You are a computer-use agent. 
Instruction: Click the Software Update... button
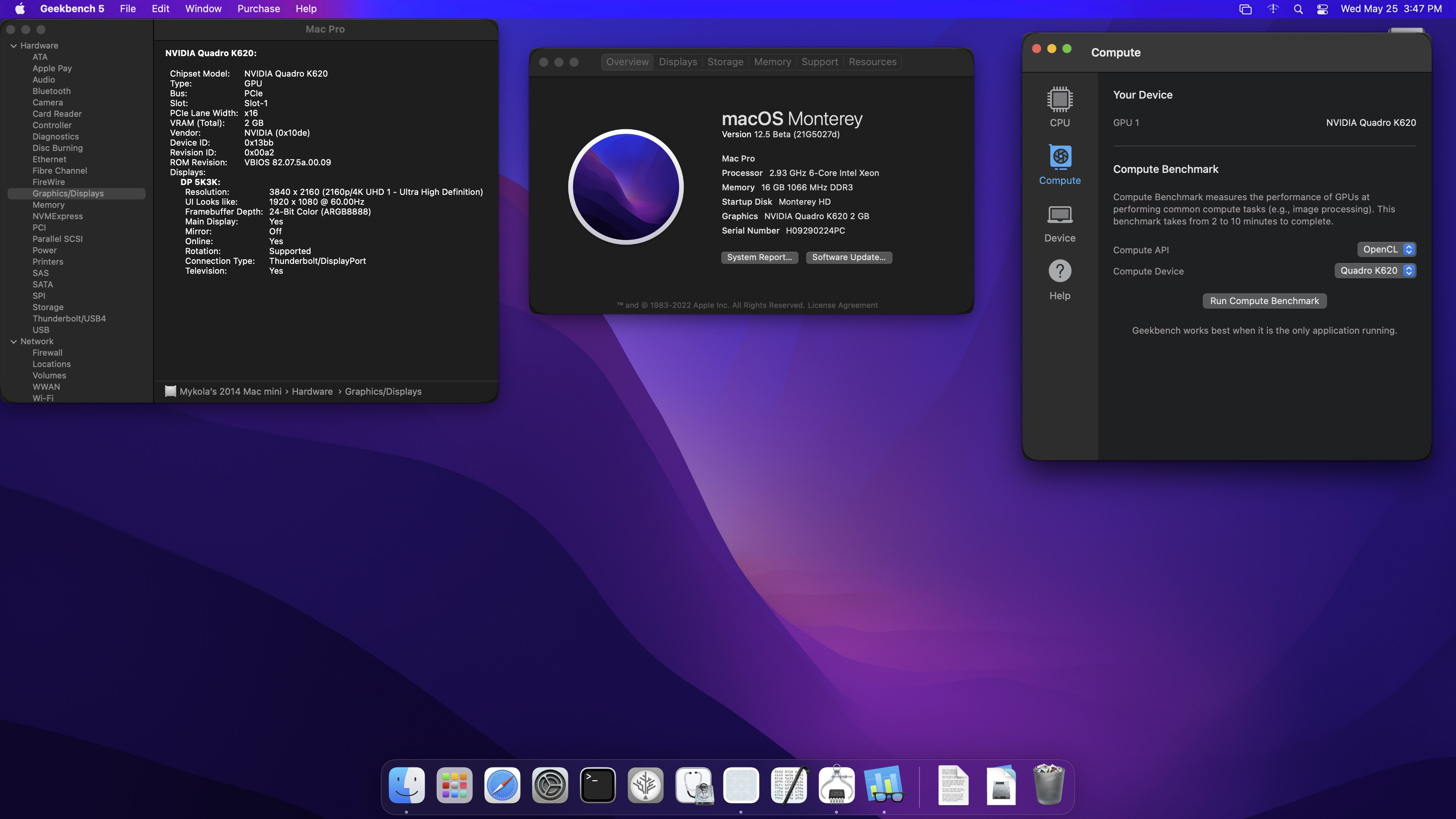click(x=849, y=258)
